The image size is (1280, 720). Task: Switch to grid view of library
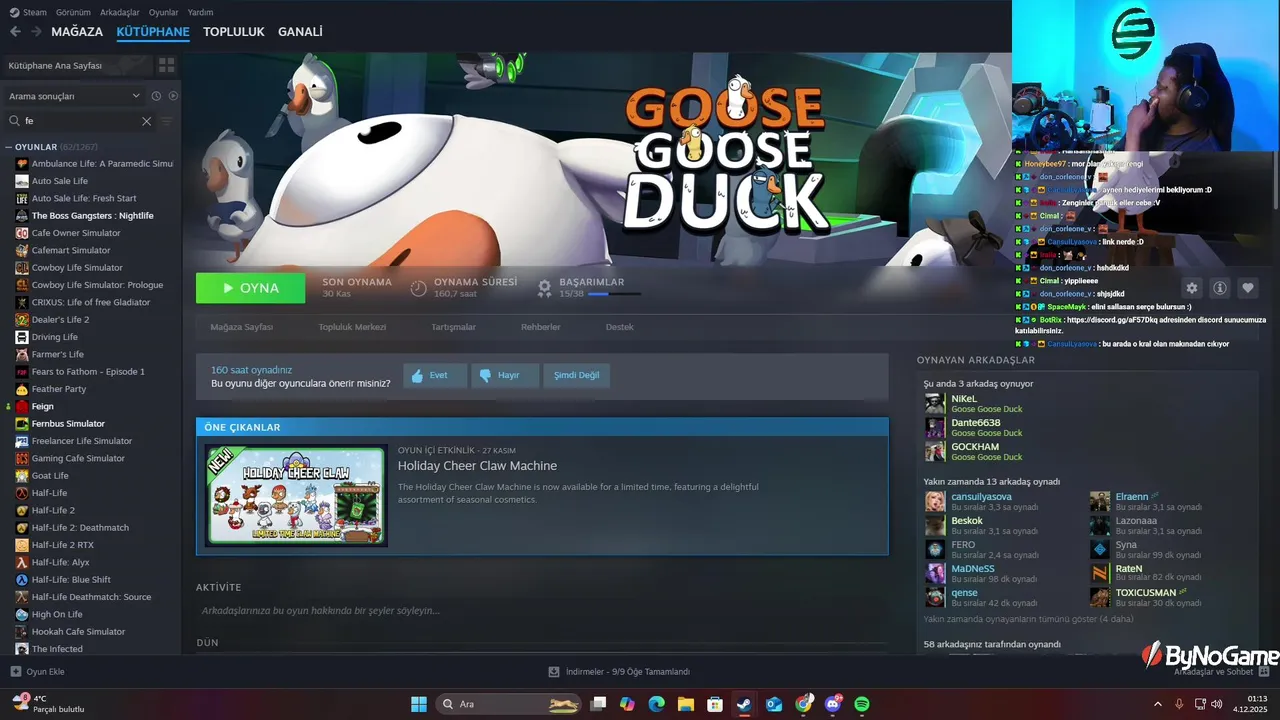click(166, 65)
